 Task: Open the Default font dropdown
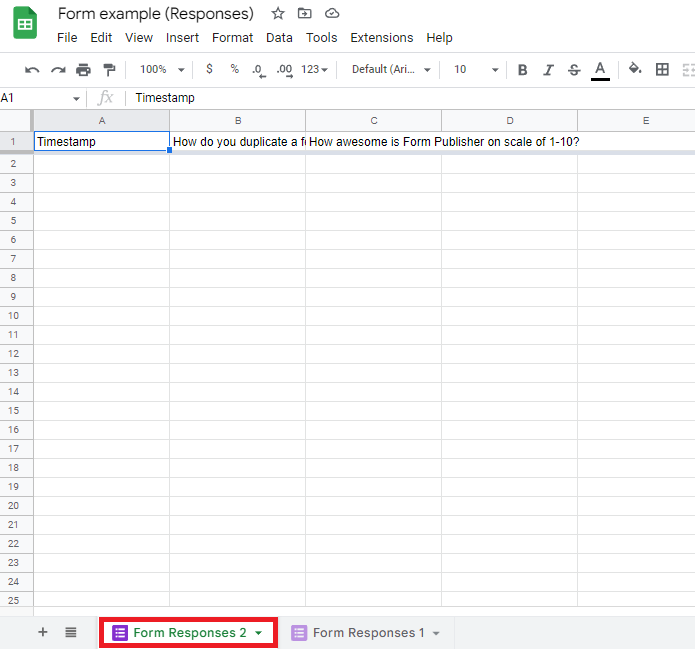coord(391,70)
